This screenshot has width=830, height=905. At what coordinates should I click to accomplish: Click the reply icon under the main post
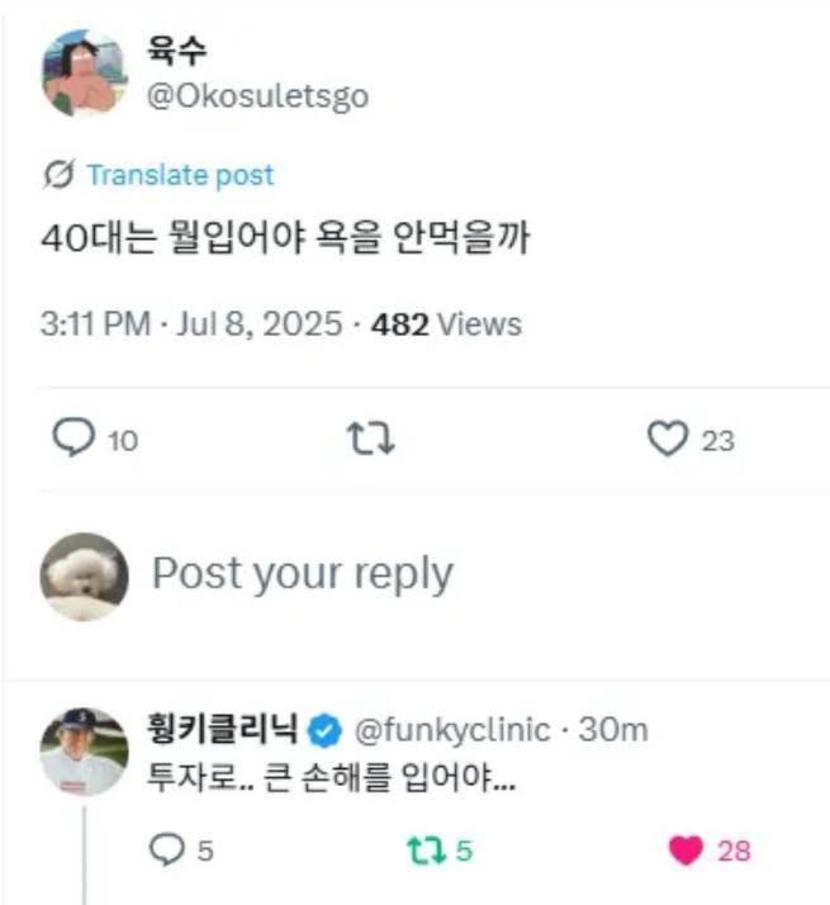tap(70, 440)
